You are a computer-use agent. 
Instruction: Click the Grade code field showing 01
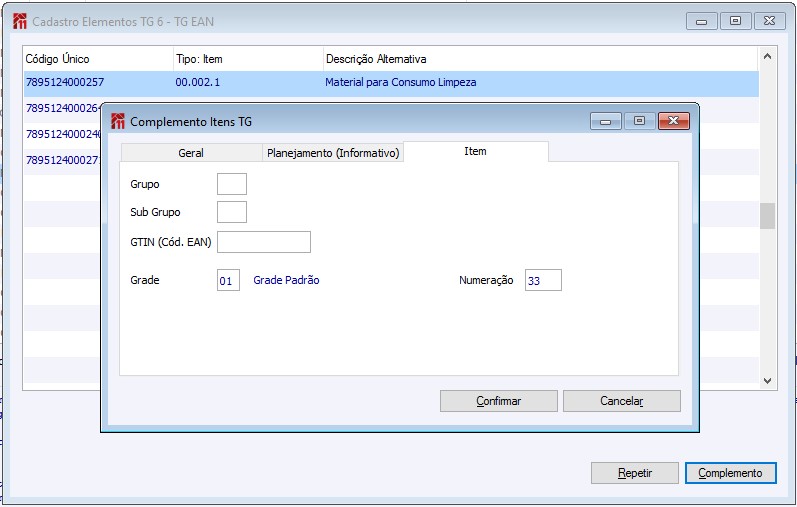228,280
